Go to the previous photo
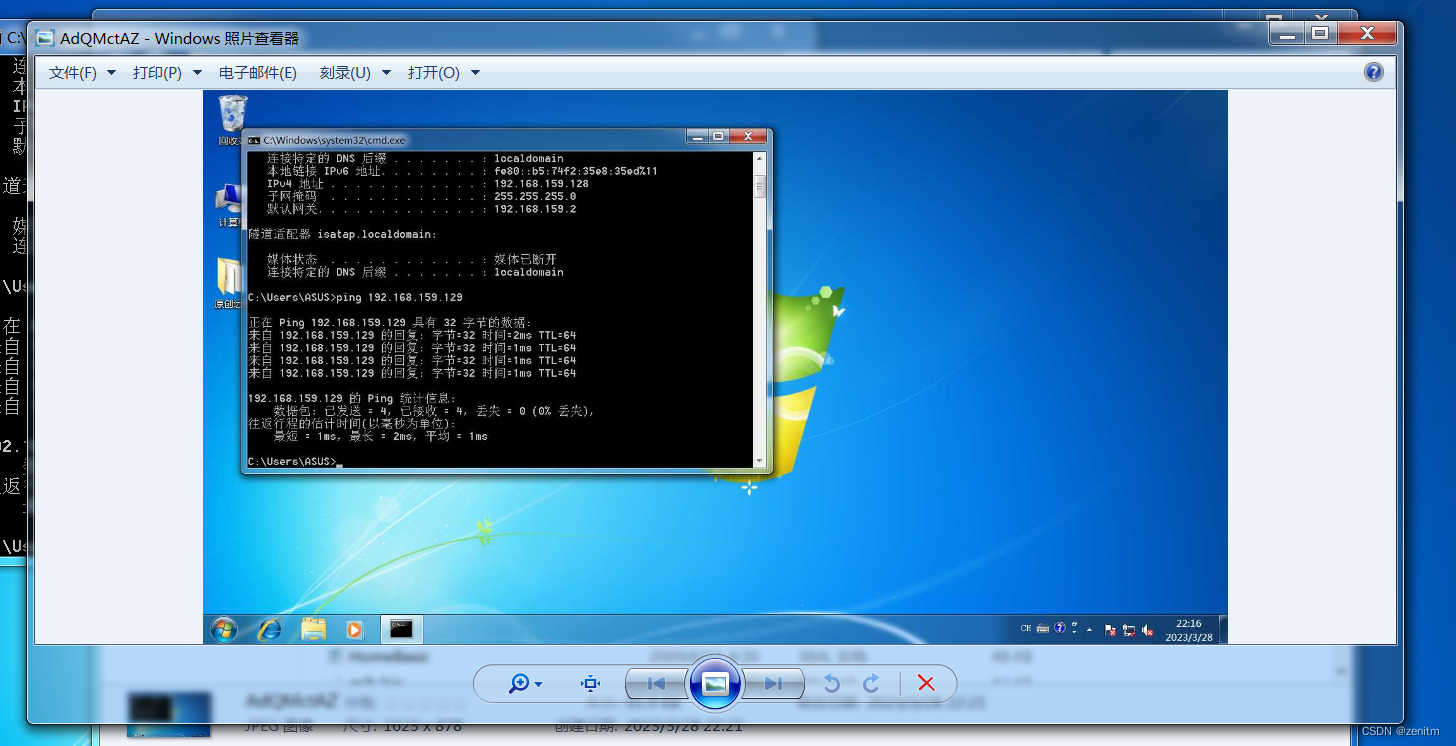1456x746 pixels. [x=656, y=684]
